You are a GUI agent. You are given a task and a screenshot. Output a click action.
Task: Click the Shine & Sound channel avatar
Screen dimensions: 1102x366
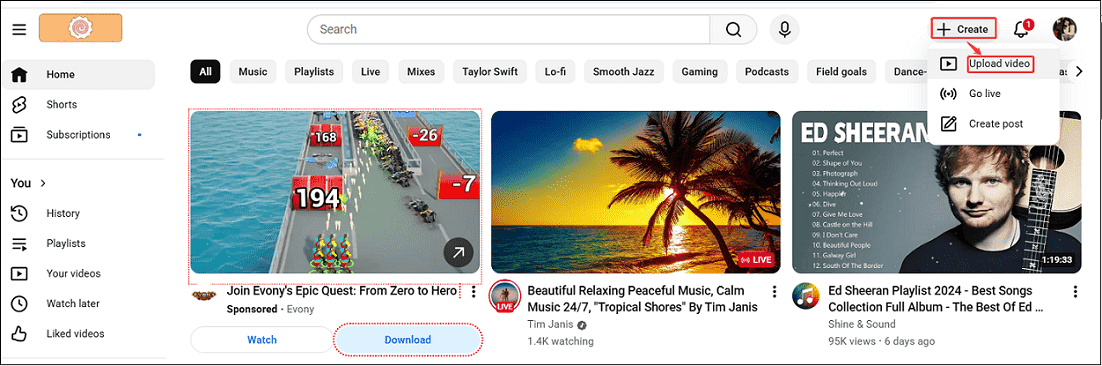pyautogui.click(x=805, y=296)
